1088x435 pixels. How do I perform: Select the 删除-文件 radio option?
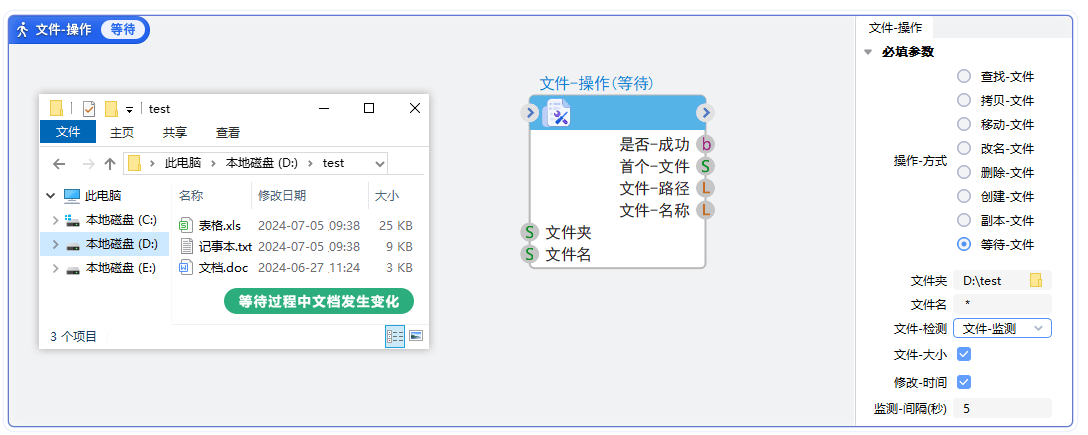point(964,172)
